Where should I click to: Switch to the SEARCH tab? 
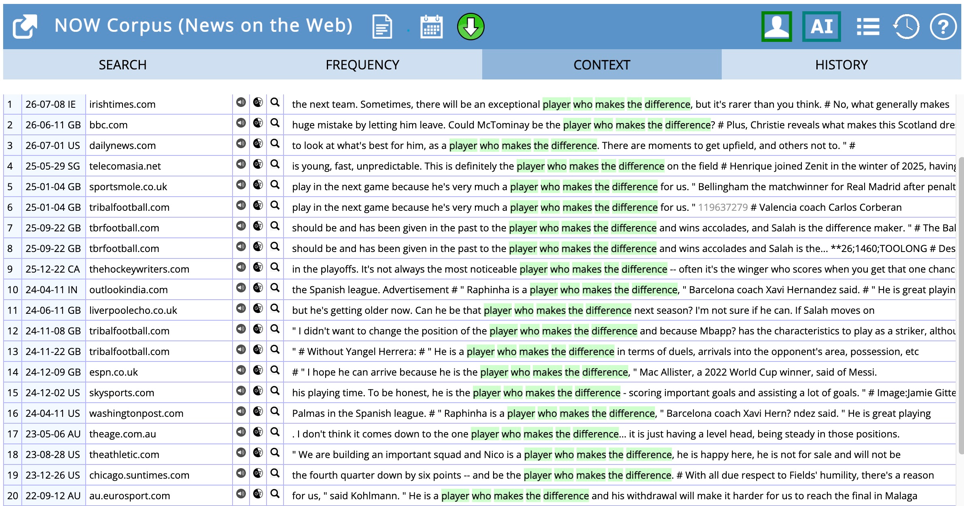click(122, 65)
